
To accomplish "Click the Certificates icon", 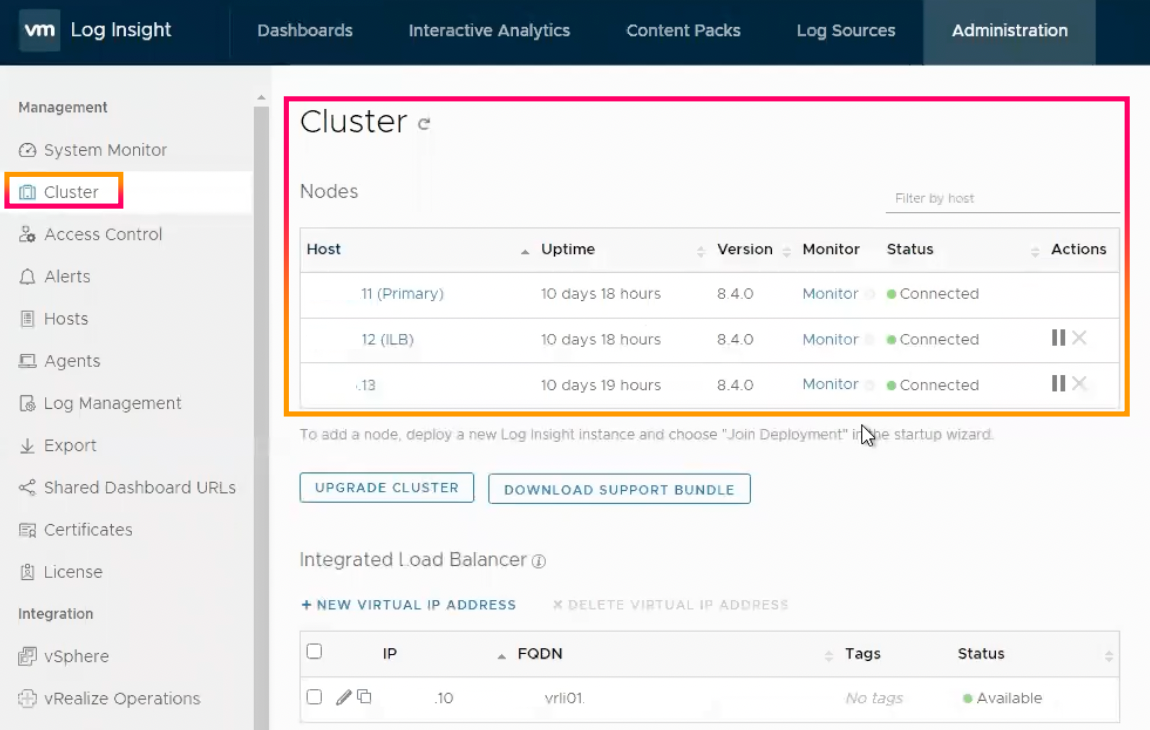I will pos(27,530).
